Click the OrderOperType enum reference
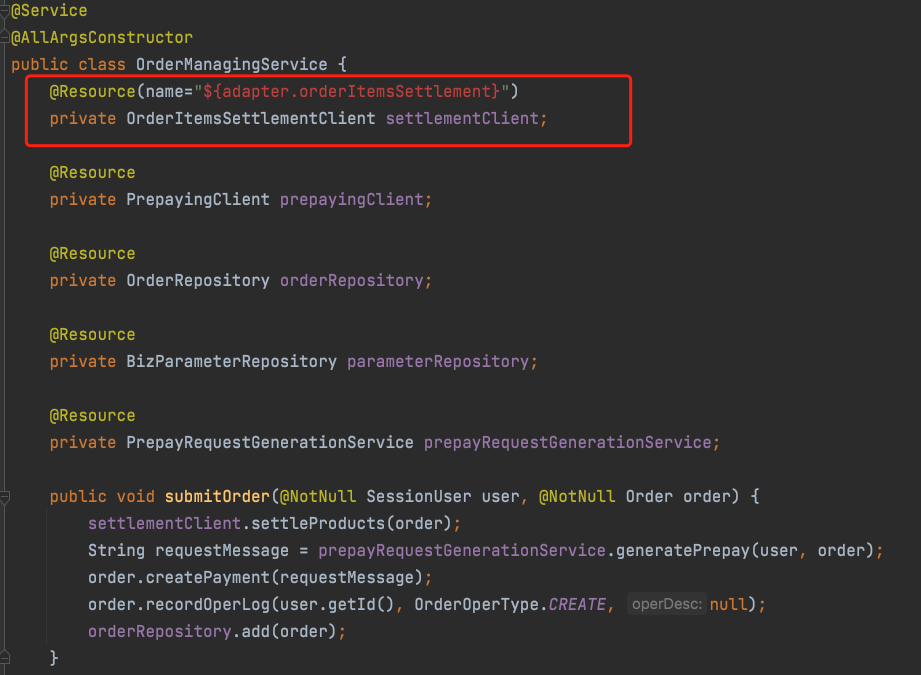Viewport: 921px width, 675px height. (x=476, y=605)
